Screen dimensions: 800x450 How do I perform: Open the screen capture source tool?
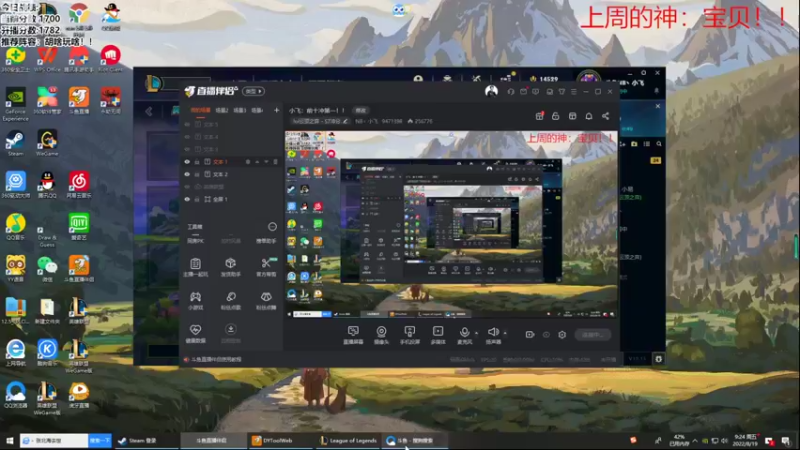tap(353, 335)
